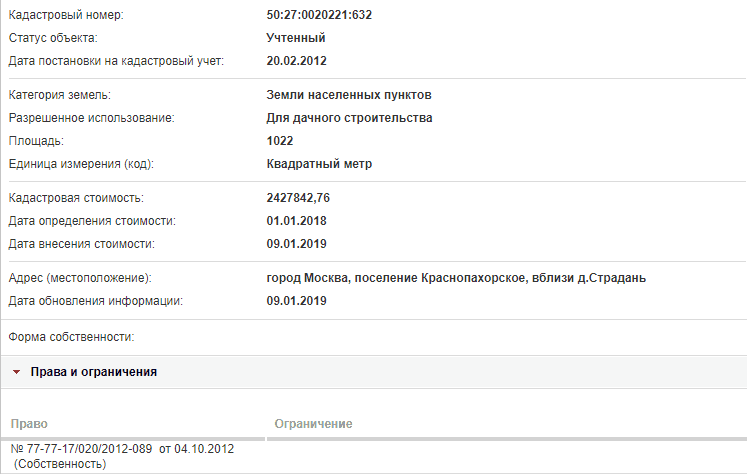Click the Квадратный метр unit value
Viewport: 747px width, 474px height.
[319, 164]
